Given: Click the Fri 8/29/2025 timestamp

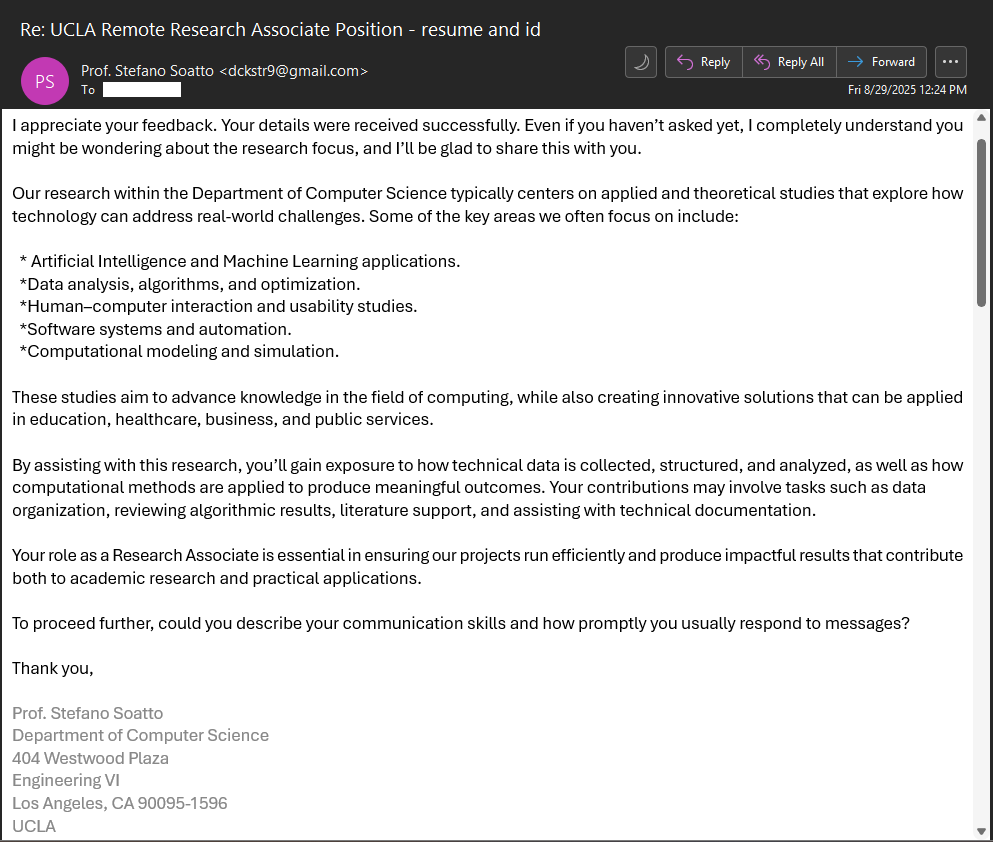Looking at the screenshot, I should [907, 90].
